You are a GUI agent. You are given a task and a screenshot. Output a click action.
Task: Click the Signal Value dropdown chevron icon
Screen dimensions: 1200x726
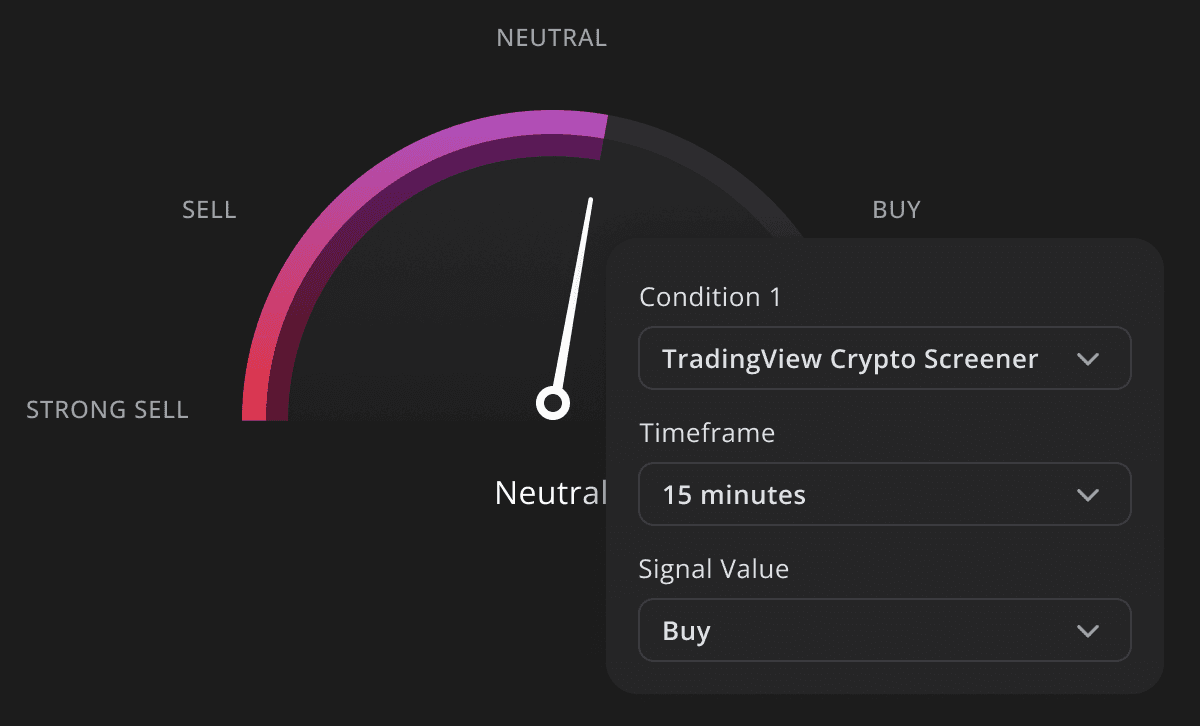pos(1088,631)
